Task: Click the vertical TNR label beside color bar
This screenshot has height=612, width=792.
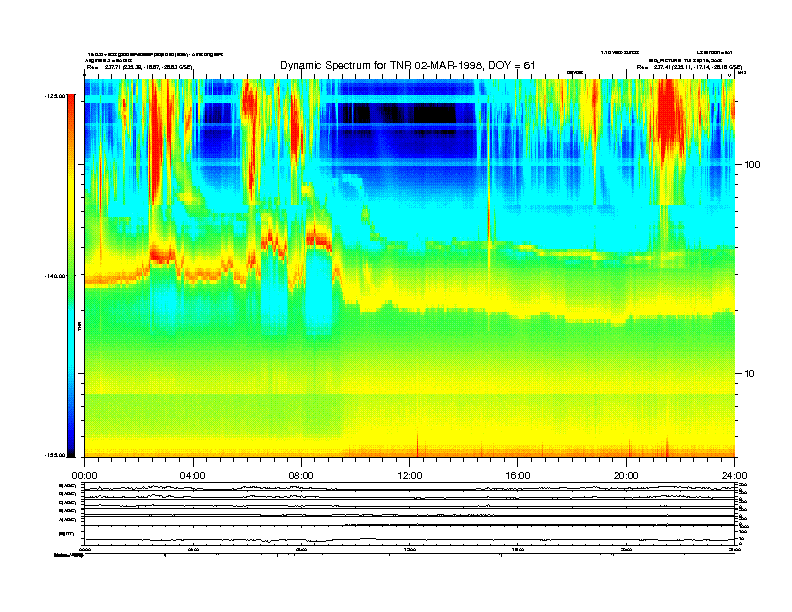Action: (x=80, y=327)
